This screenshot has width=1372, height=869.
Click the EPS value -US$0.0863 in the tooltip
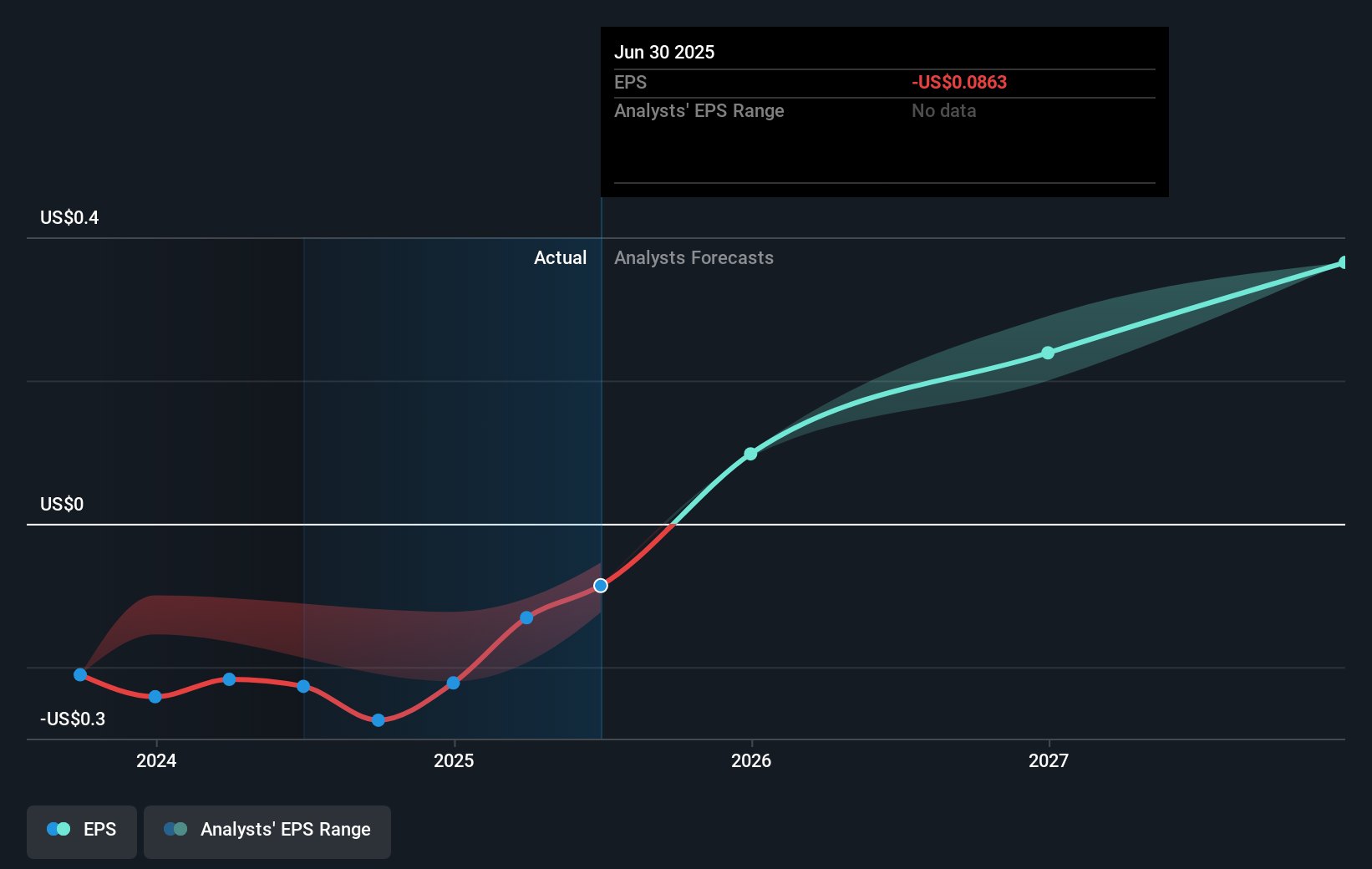point(958,82)
